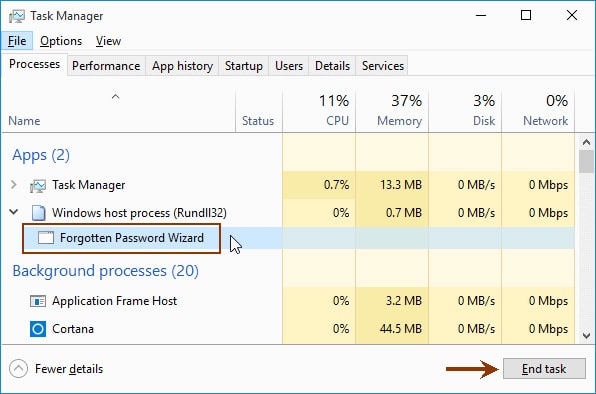Click Fewer details link
Screen dimensions: 596x394
pos(69,369)
